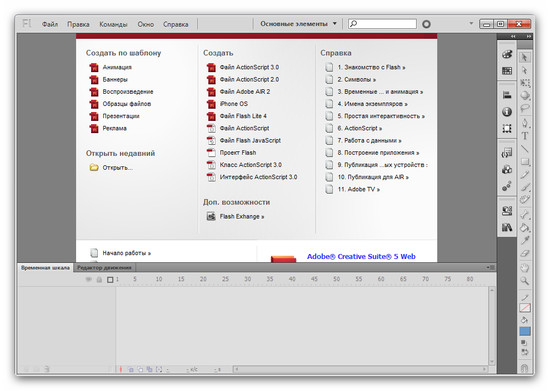
Task: Switch to the Редактор движения tab
Action: [104, 268]
